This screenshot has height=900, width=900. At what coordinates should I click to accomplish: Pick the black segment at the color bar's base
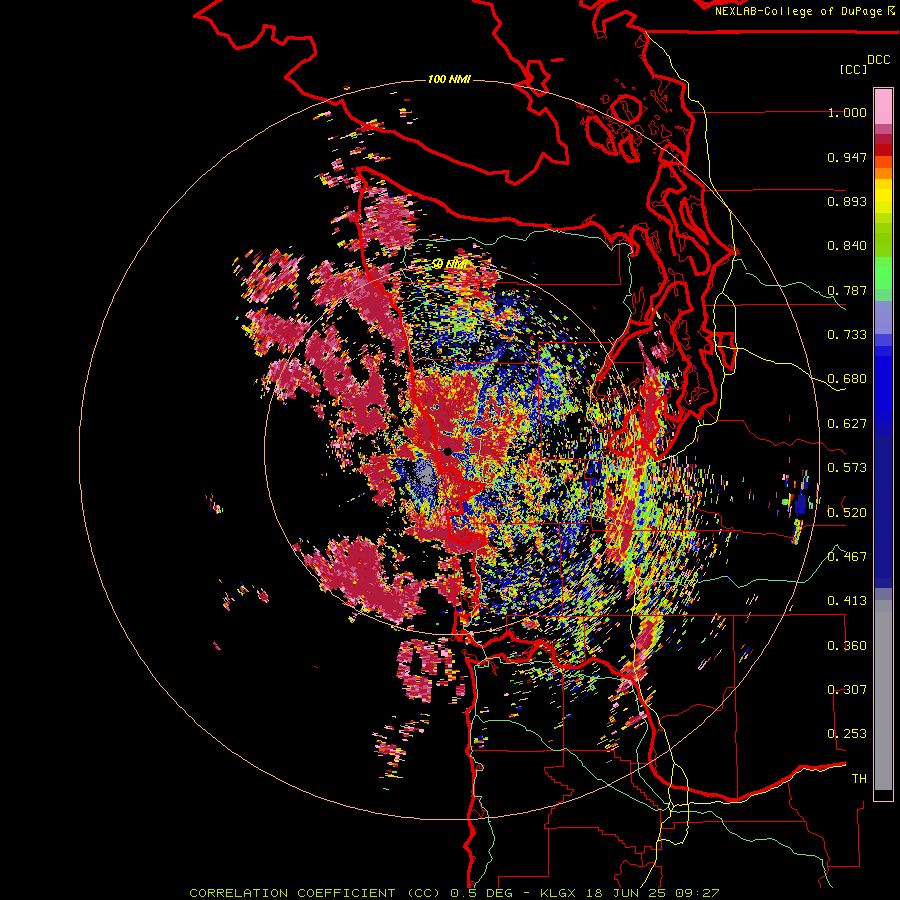tap(883, 795)
